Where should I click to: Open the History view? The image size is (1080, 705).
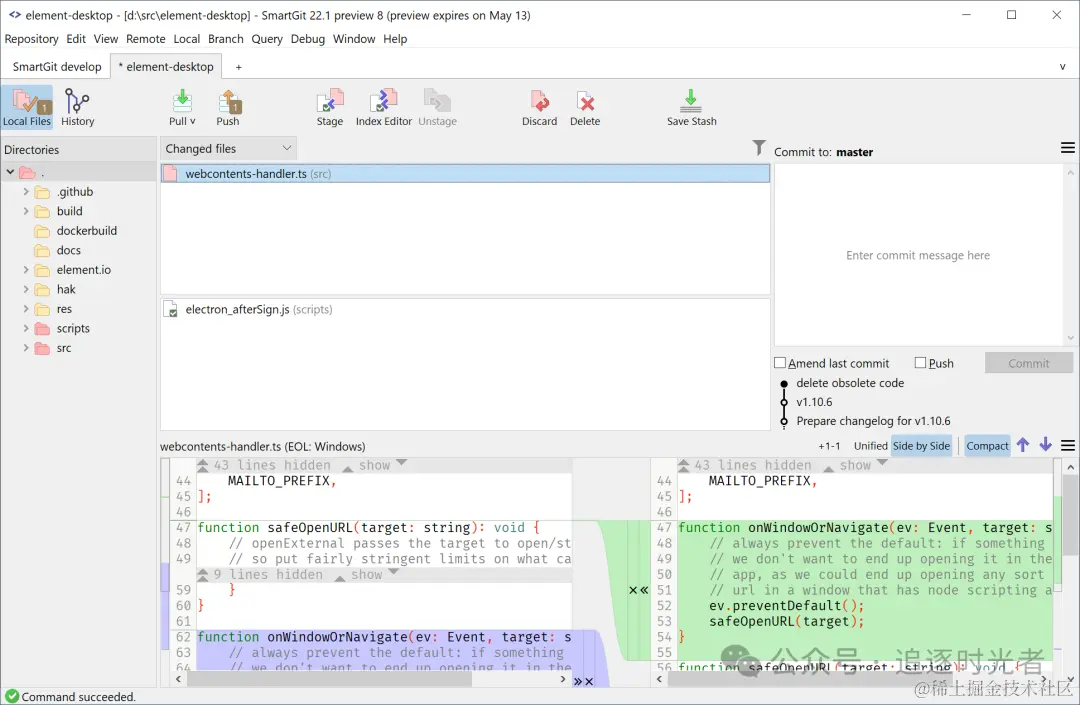tap(77, 107)
